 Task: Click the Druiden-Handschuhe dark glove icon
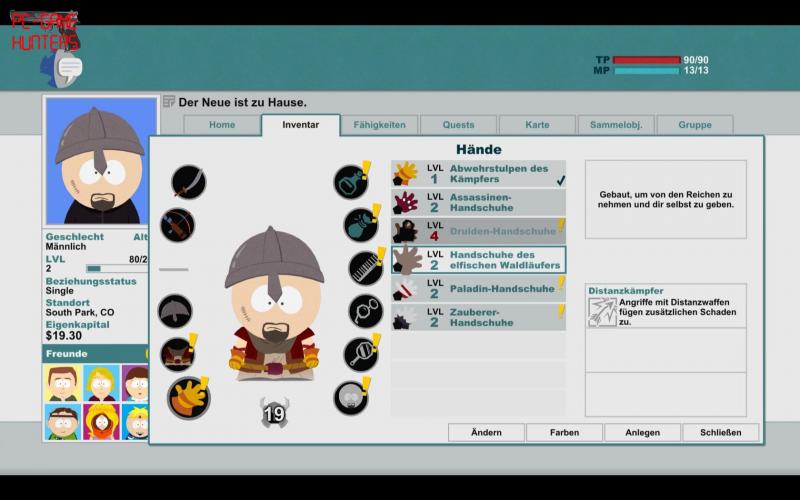click(x=406, y=231)
